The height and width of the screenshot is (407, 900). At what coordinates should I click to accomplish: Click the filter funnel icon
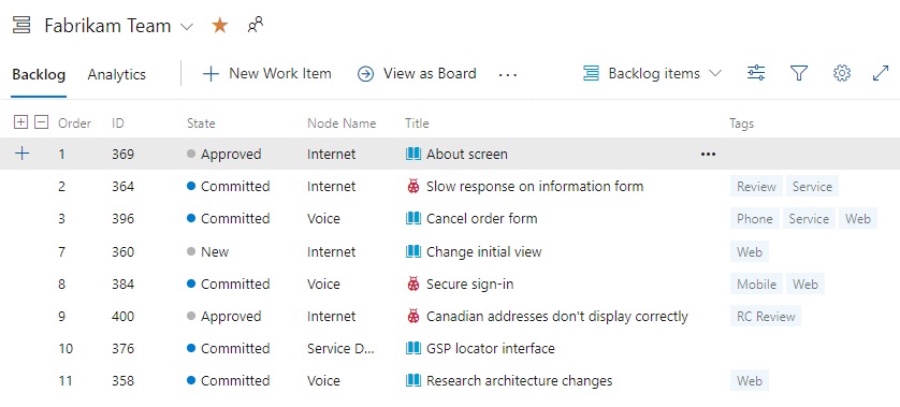pyautogui.click(x=799, y=73)
